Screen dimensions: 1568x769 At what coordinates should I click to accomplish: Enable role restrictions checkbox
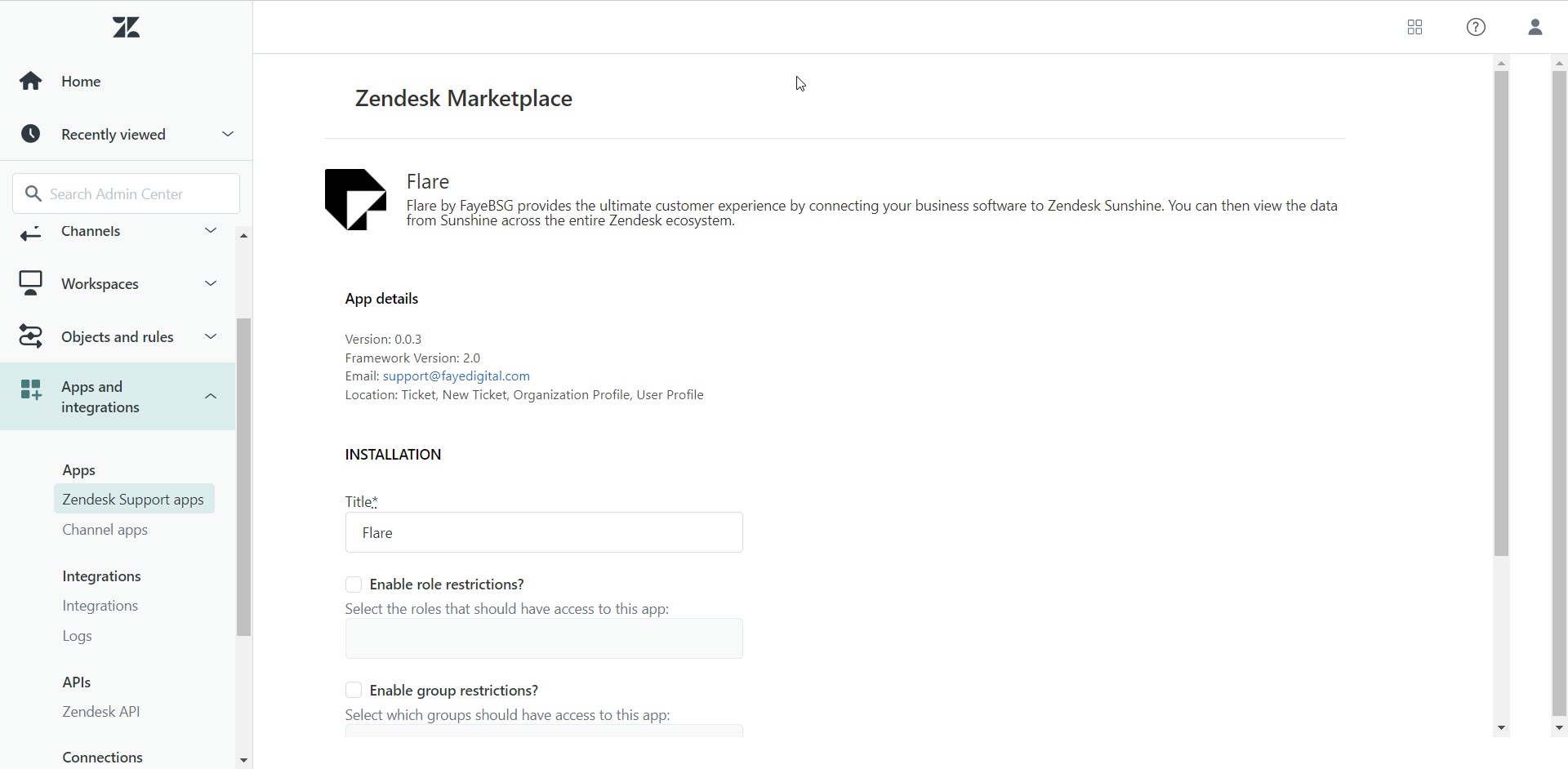click(x=354, y=585)
